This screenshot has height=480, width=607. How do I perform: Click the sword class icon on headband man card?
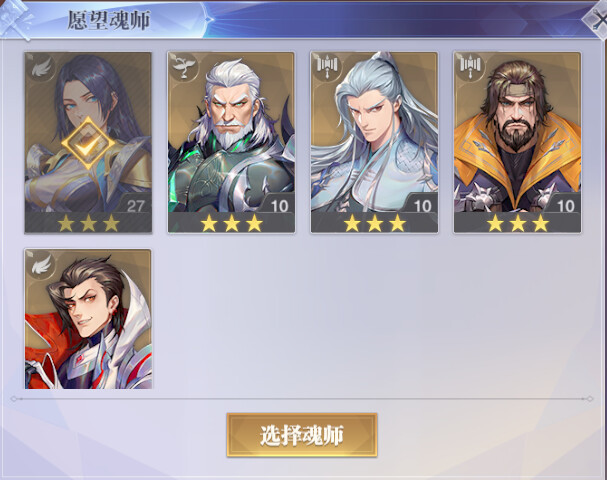point(470,67)
